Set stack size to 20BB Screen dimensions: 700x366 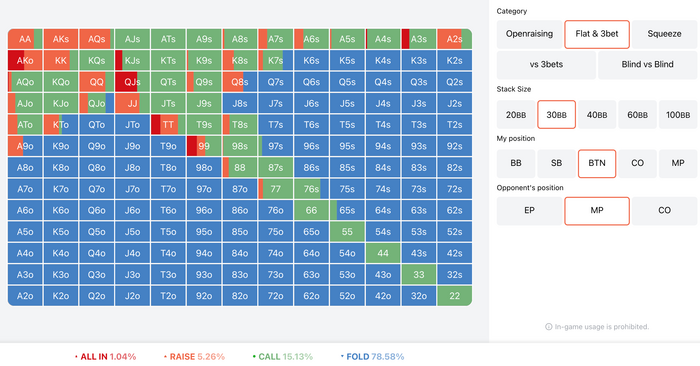(516, 115)
